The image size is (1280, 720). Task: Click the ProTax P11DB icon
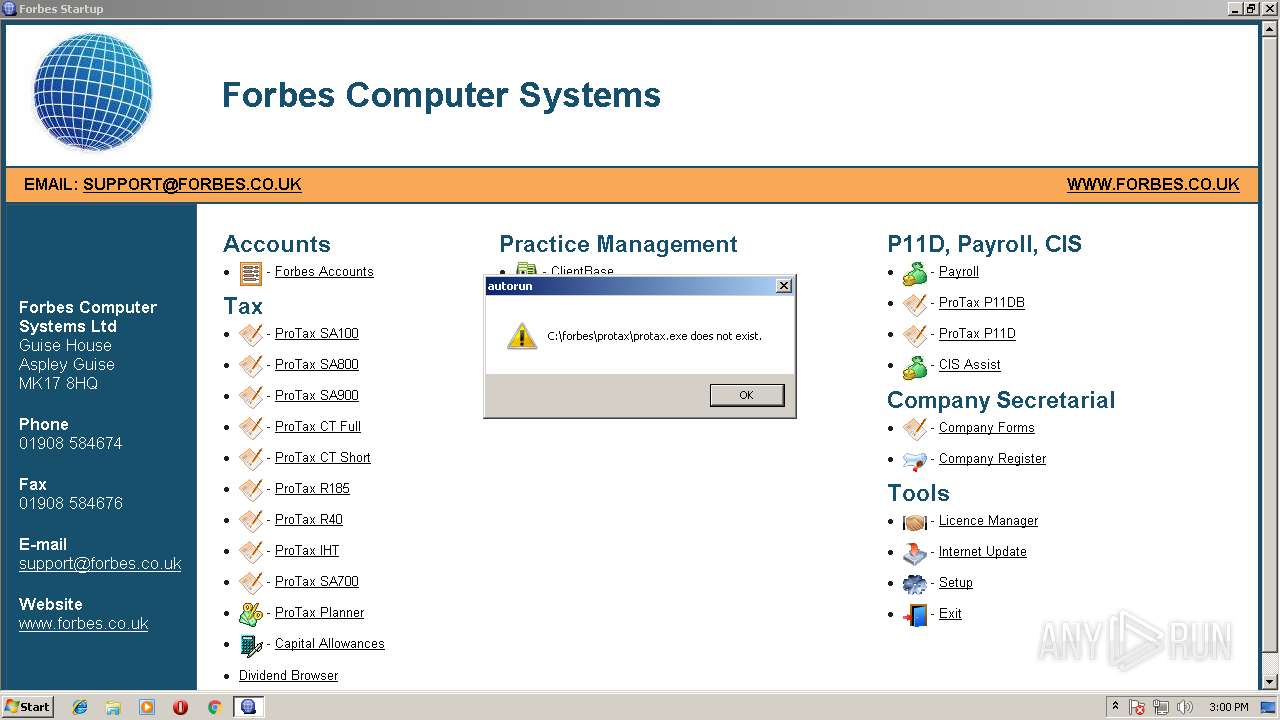tap(915, 304)
